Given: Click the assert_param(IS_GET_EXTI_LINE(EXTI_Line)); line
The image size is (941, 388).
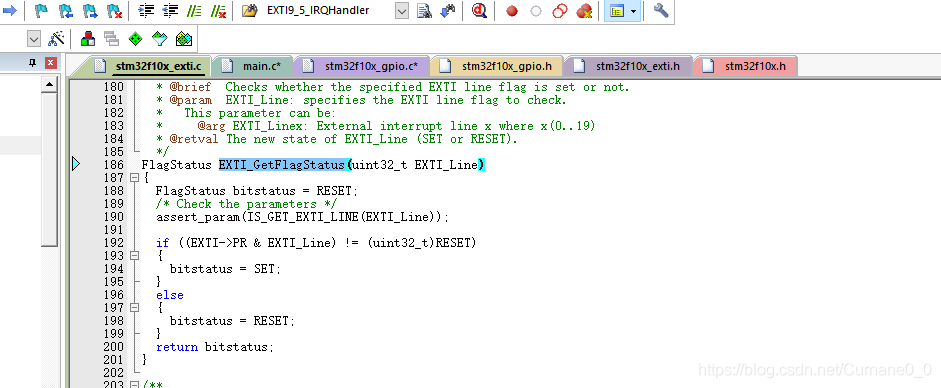Looking at the screenshot, I should pyautogui.click(x=302, y=217).
